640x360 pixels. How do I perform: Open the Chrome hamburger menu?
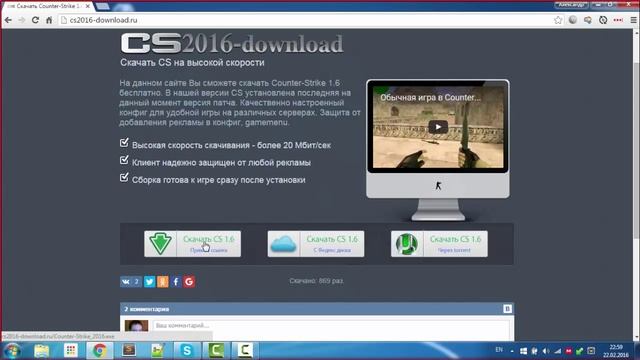[633, 20]
